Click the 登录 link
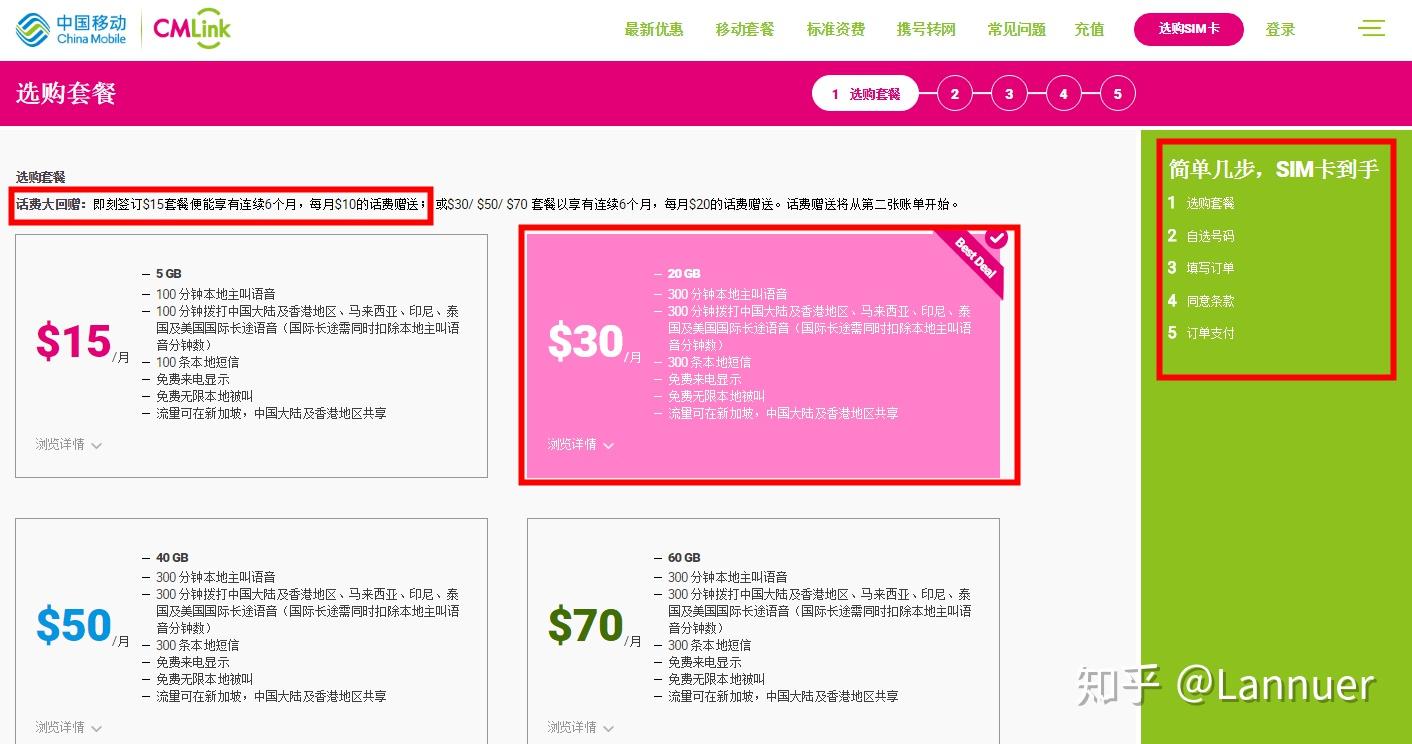Image resolution: width=1412 pixels, height=744 pixels. 1280,29
